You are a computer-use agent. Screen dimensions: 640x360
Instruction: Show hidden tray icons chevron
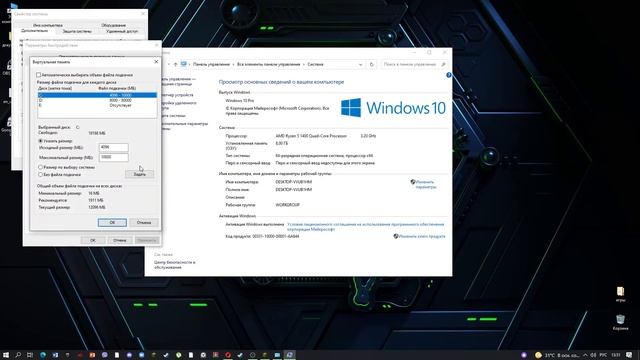[585, 355]
